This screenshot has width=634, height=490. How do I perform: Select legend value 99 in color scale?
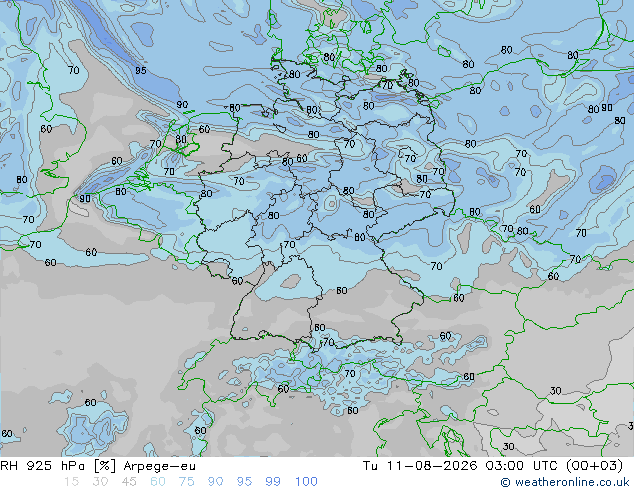[x=273, y=482]
